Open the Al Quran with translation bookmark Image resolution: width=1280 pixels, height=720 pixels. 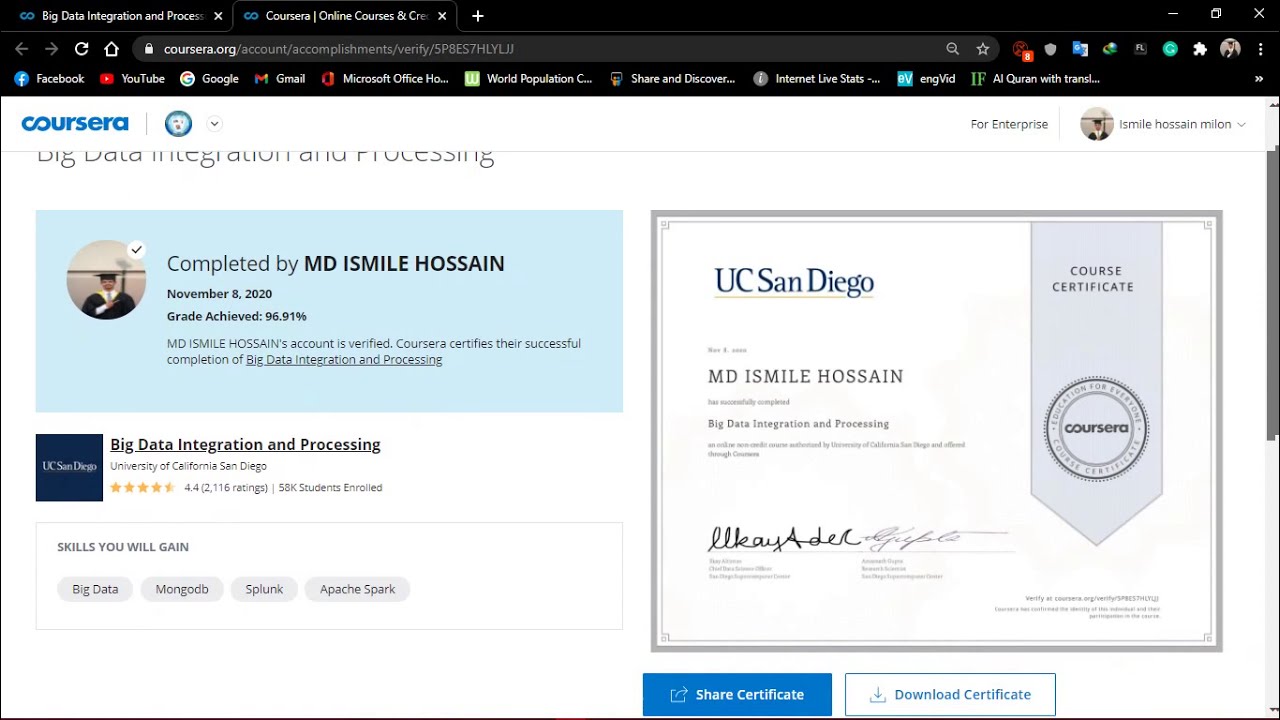1035,78
